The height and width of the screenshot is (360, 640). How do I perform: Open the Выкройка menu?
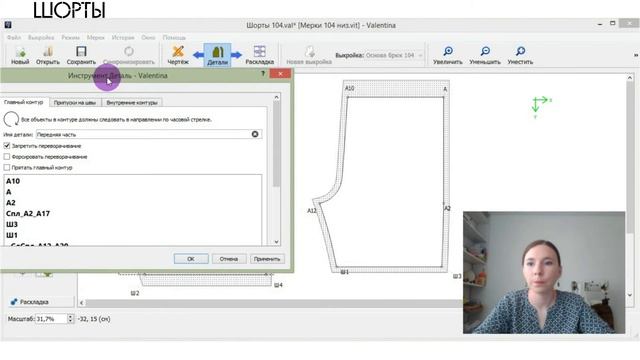[41, 38]
